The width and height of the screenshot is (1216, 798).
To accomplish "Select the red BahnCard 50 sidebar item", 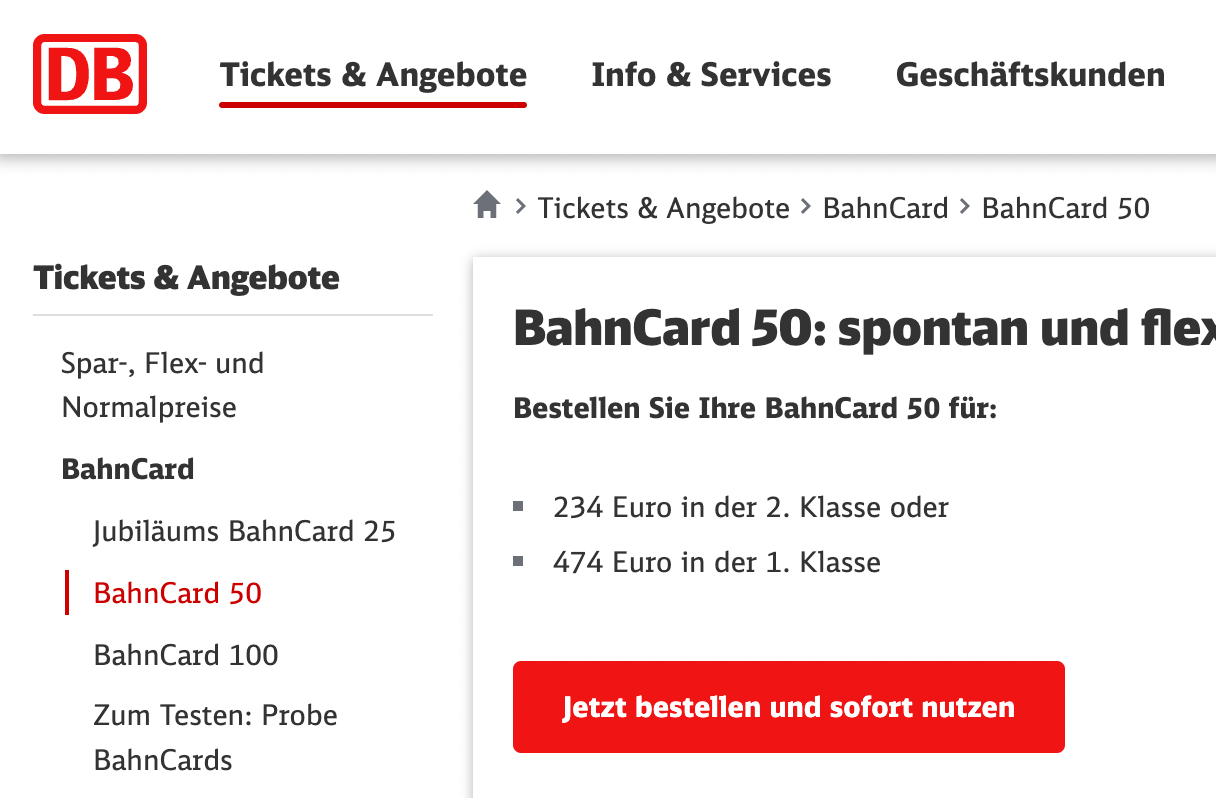I will point(177,593).
